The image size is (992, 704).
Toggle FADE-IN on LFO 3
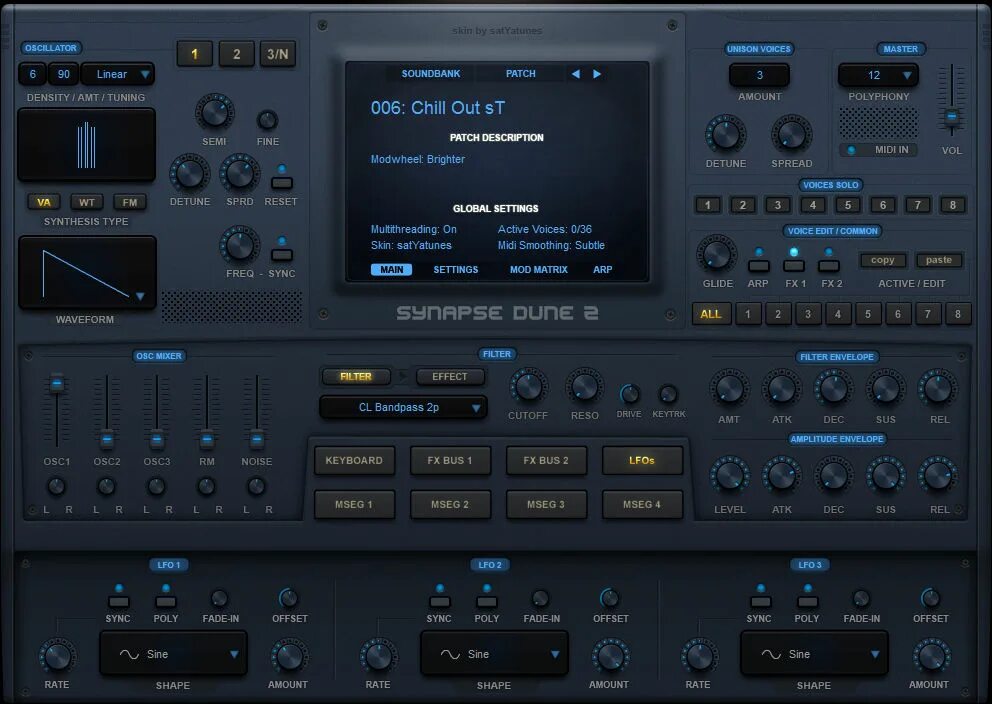861,601
